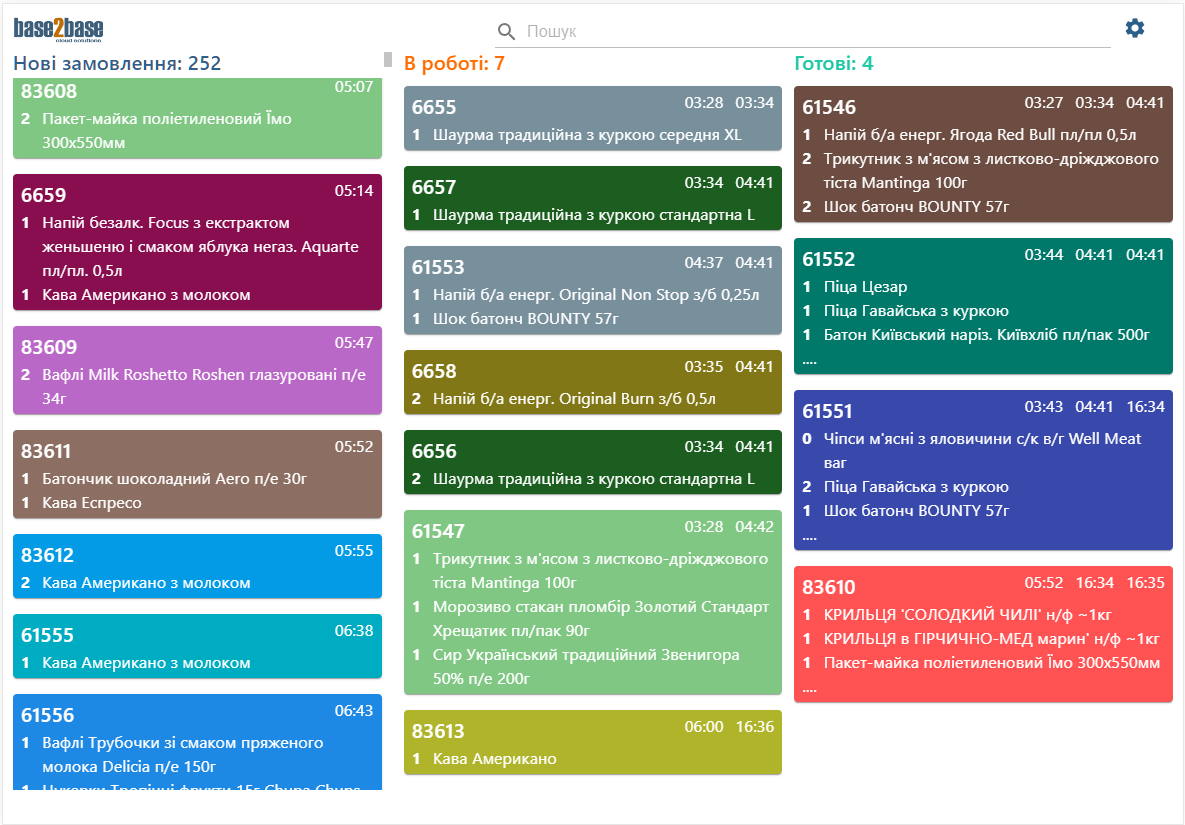Select Кава Американо з молоком in 61555

click(146, 663)
